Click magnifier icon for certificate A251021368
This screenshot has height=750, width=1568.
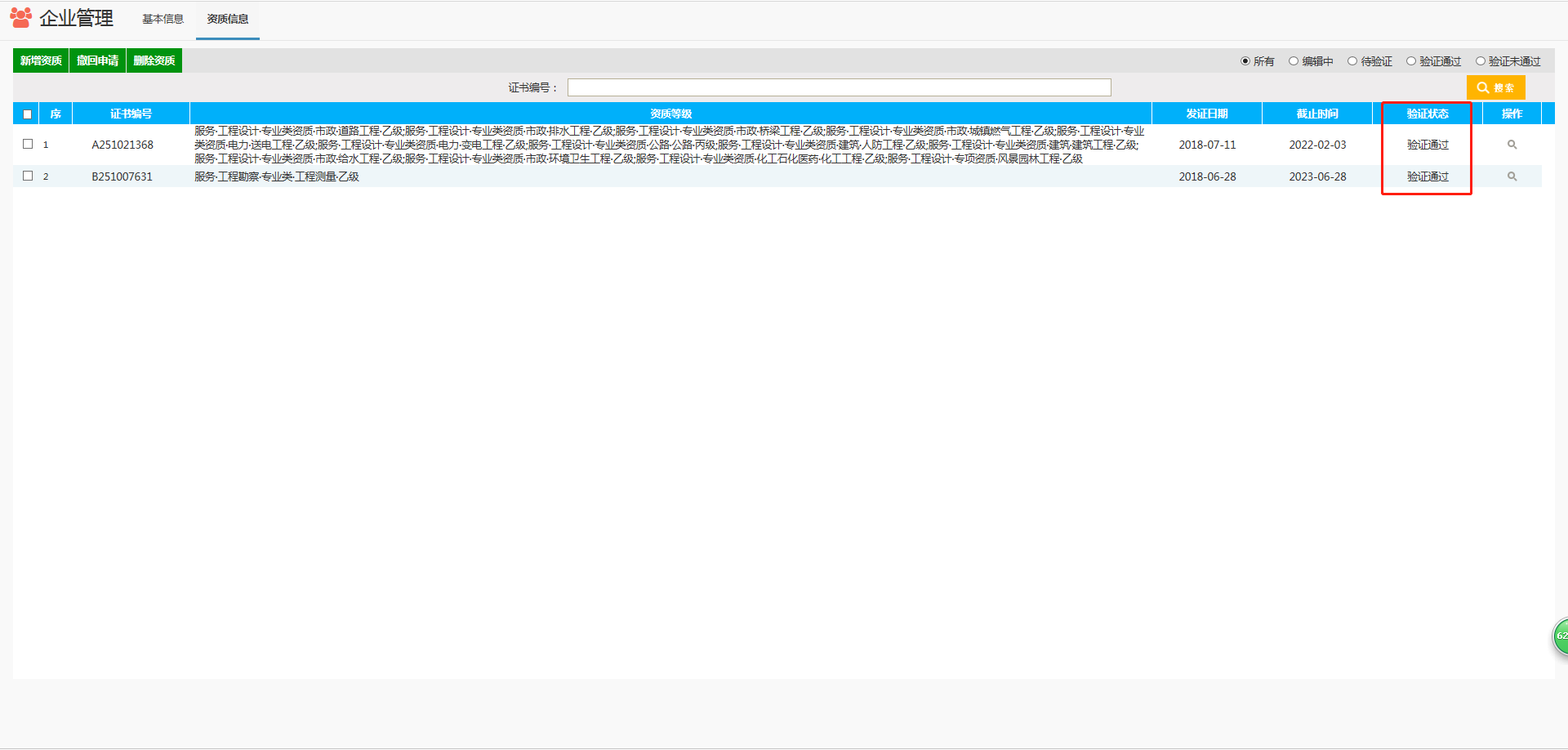[1512, 145]
